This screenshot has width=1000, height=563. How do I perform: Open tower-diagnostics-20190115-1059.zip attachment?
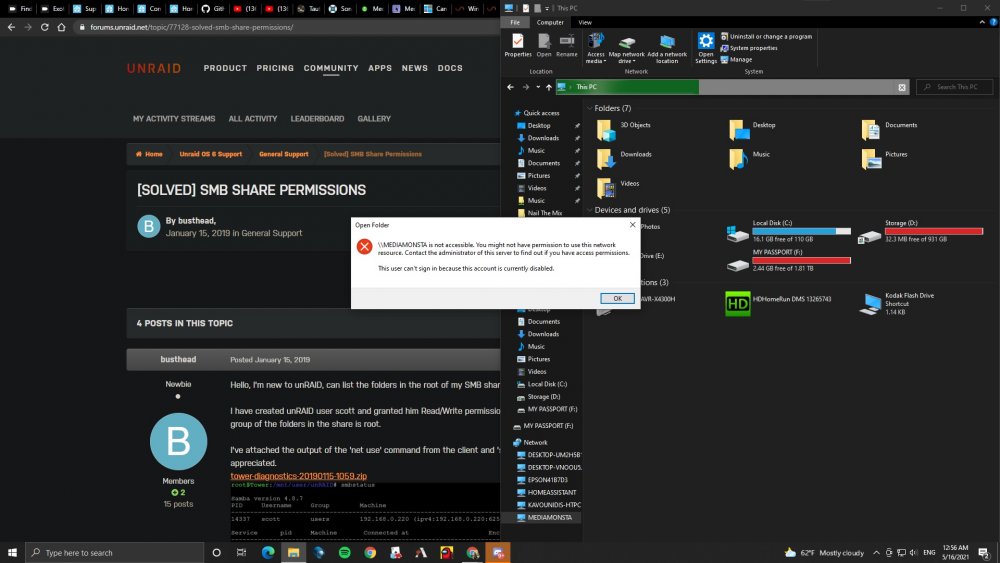298,476
